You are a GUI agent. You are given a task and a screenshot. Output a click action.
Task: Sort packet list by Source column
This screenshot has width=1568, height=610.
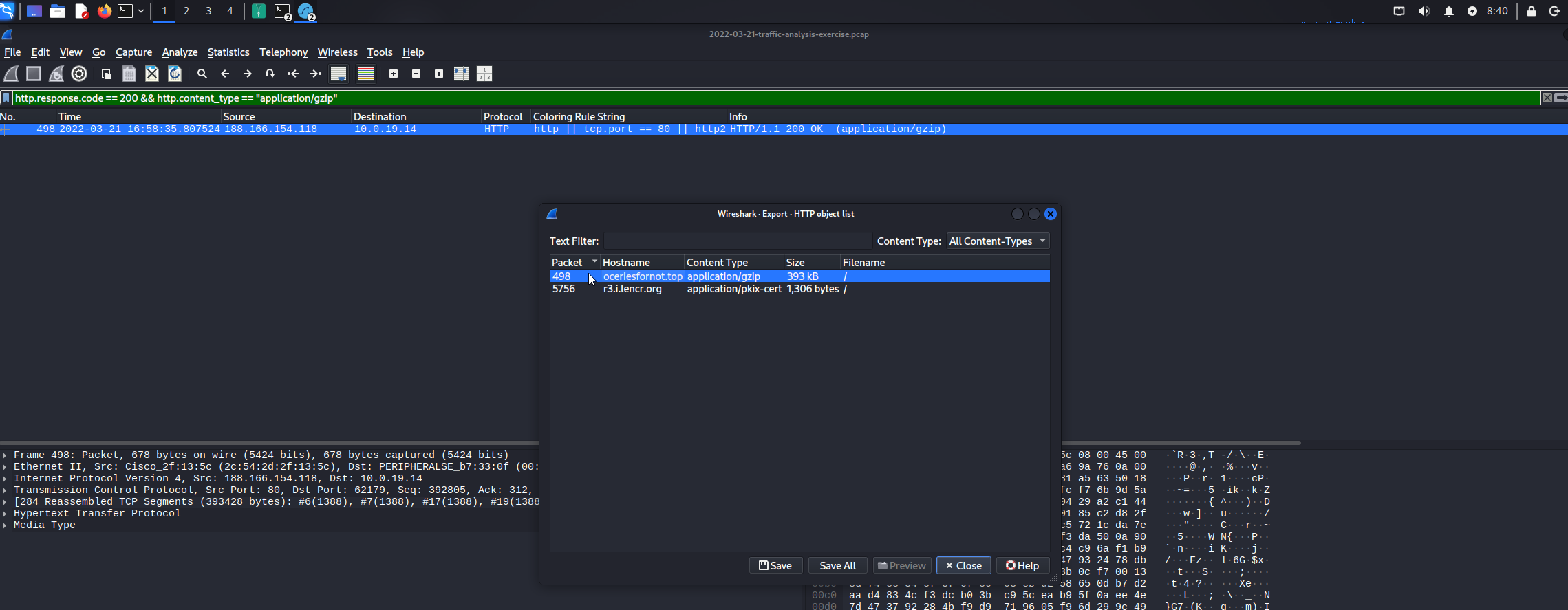pos(286,116)
